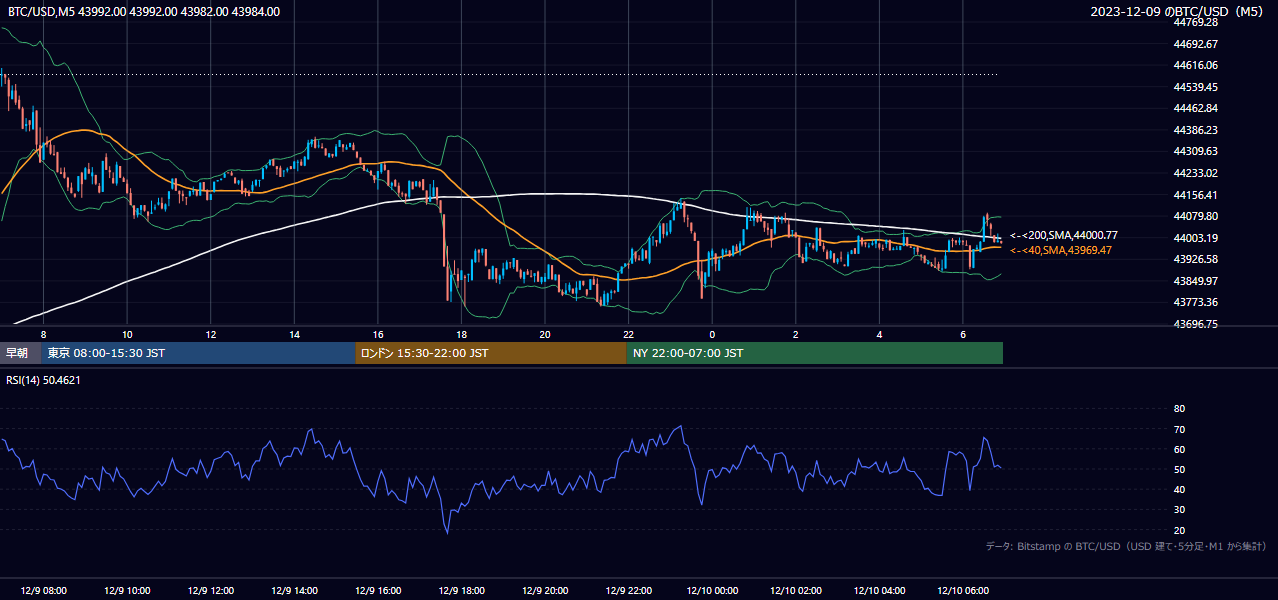Click hour tick 10 under the price chart
Screen dimensions: 1278x600
tap(127, 334)
